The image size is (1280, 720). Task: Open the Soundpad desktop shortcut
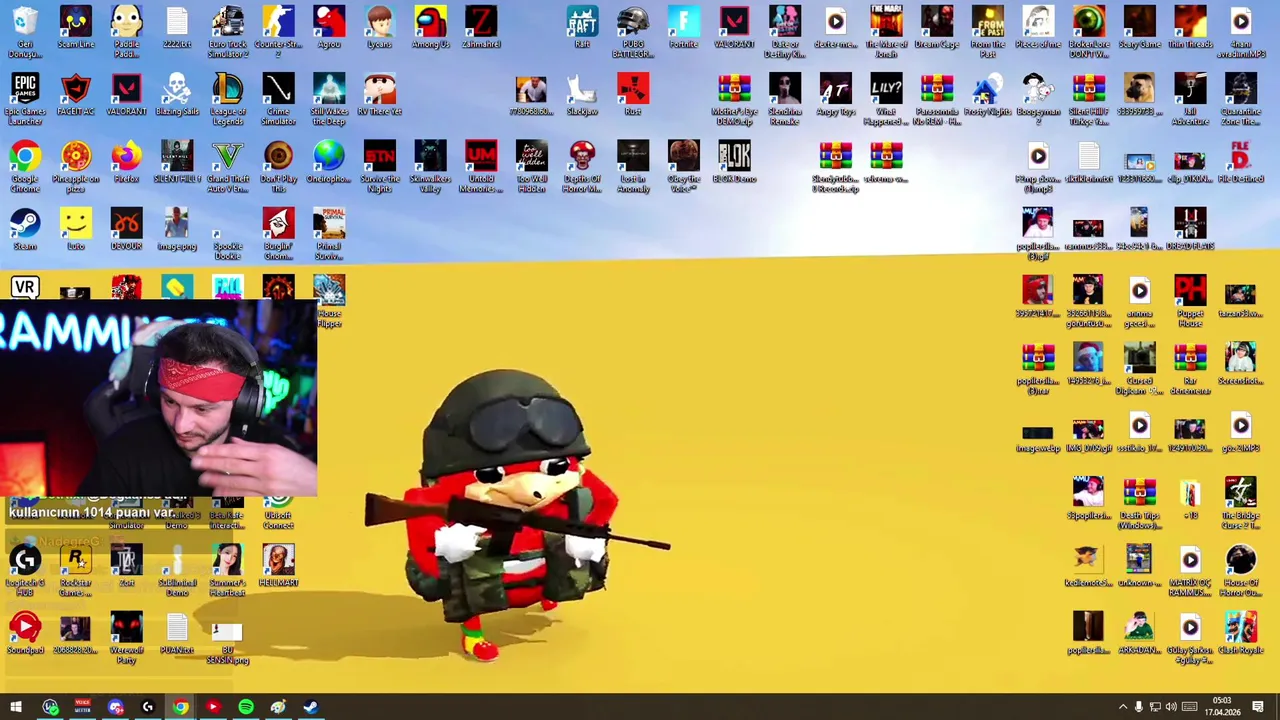click(x=25, y=632)
